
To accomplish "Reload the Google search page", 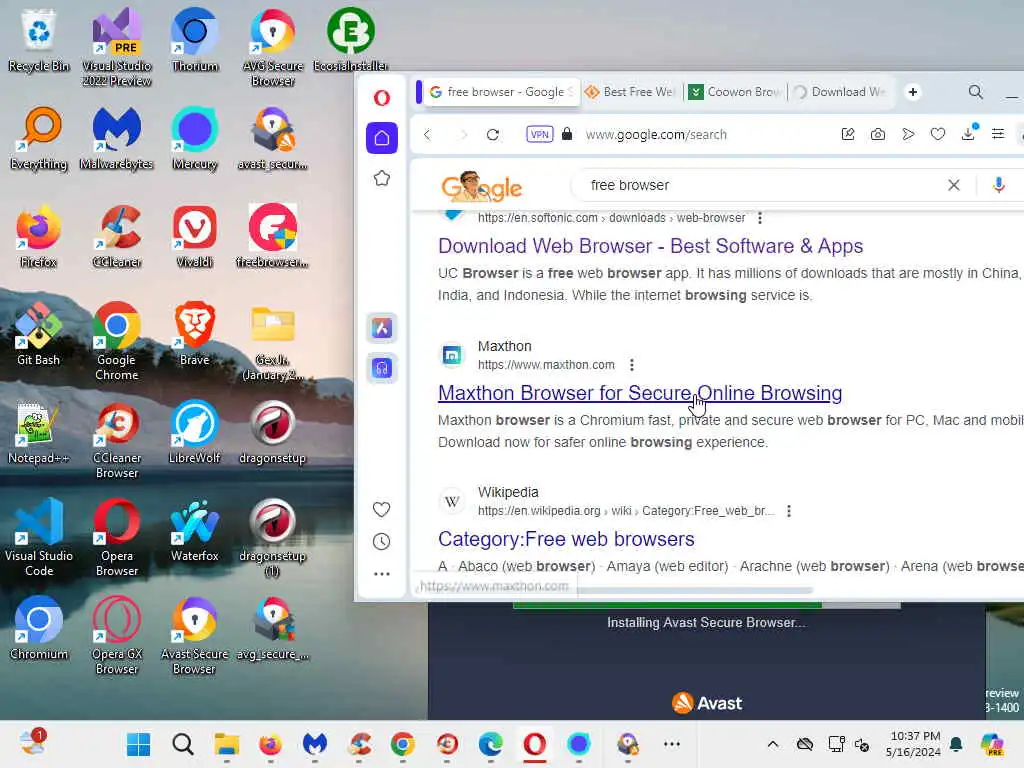I will 493,135.
